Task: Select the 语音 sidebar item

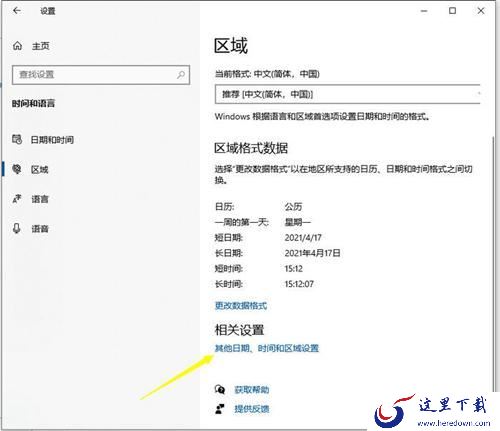Action: click(x=40, y=229)
